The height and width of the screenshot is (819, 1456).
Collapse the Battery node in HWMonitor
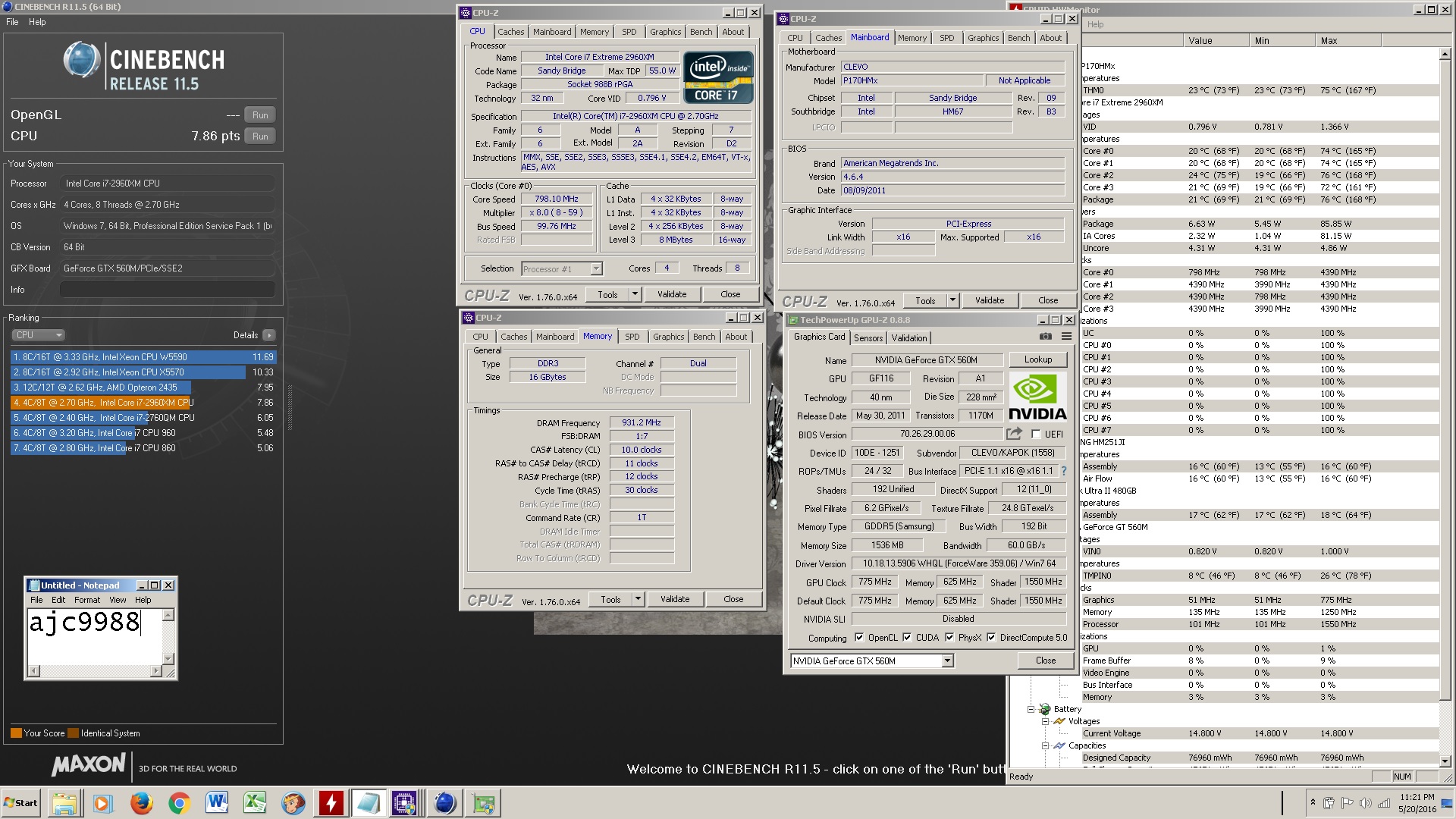1031,709
